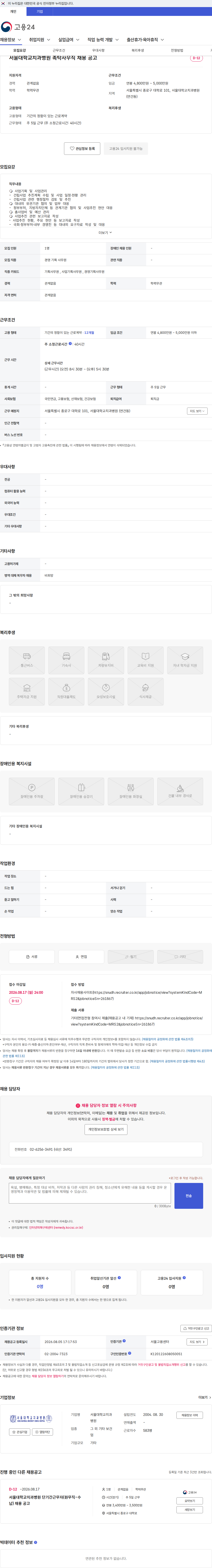The height and width of the screenshot is (1568, 212).
Task: Select the 모집요강 section tab
Action: click(19, 51)
